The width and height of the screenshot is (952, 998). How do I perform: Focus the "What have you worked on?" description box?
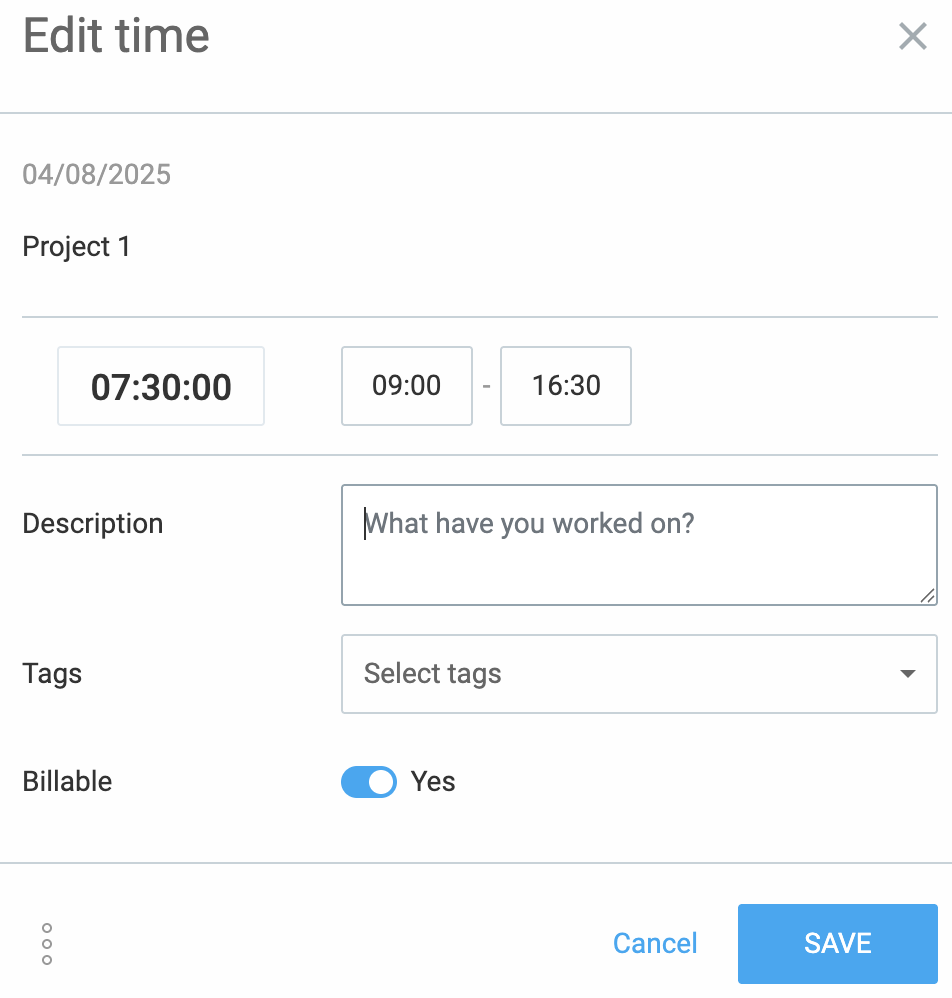pyautogui.click(x=638, y=545)
